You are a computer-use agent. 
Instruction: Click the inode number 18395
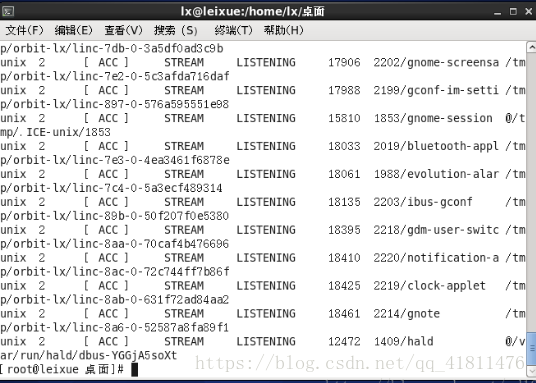pyautogui.click(x=344, y=230)
